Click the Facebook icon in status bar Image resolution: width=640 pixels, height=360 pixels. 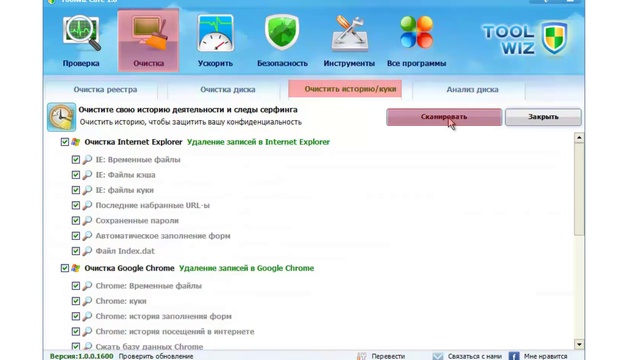(x=514, y=356)
